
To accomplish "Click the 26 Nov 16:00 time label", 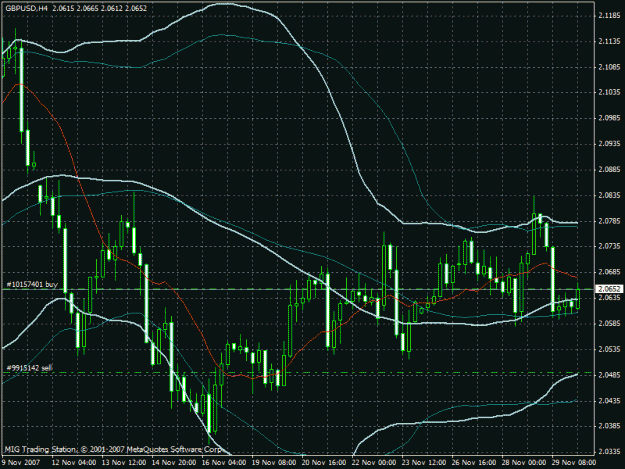I will pos(474,462).
